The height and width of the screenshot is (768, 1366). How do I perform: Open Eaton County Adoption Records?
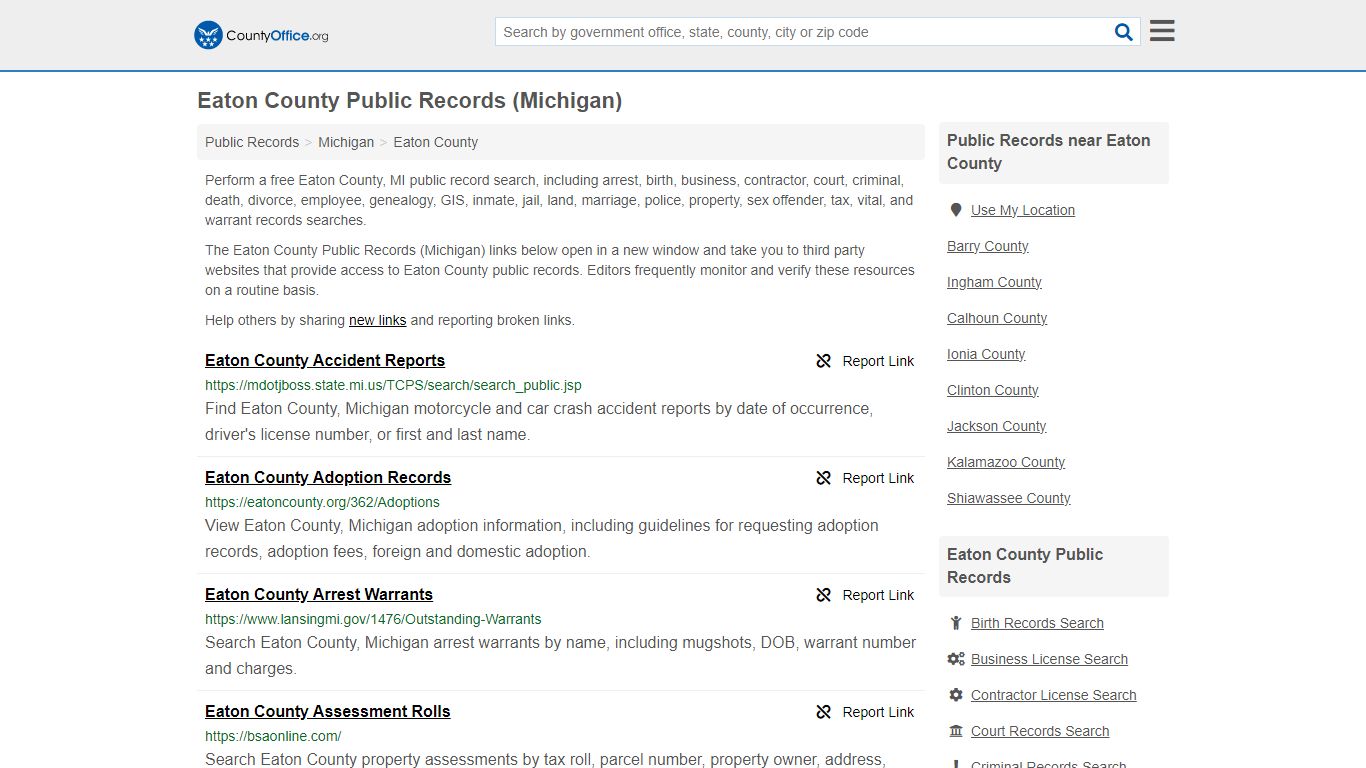tap(328, 478)
